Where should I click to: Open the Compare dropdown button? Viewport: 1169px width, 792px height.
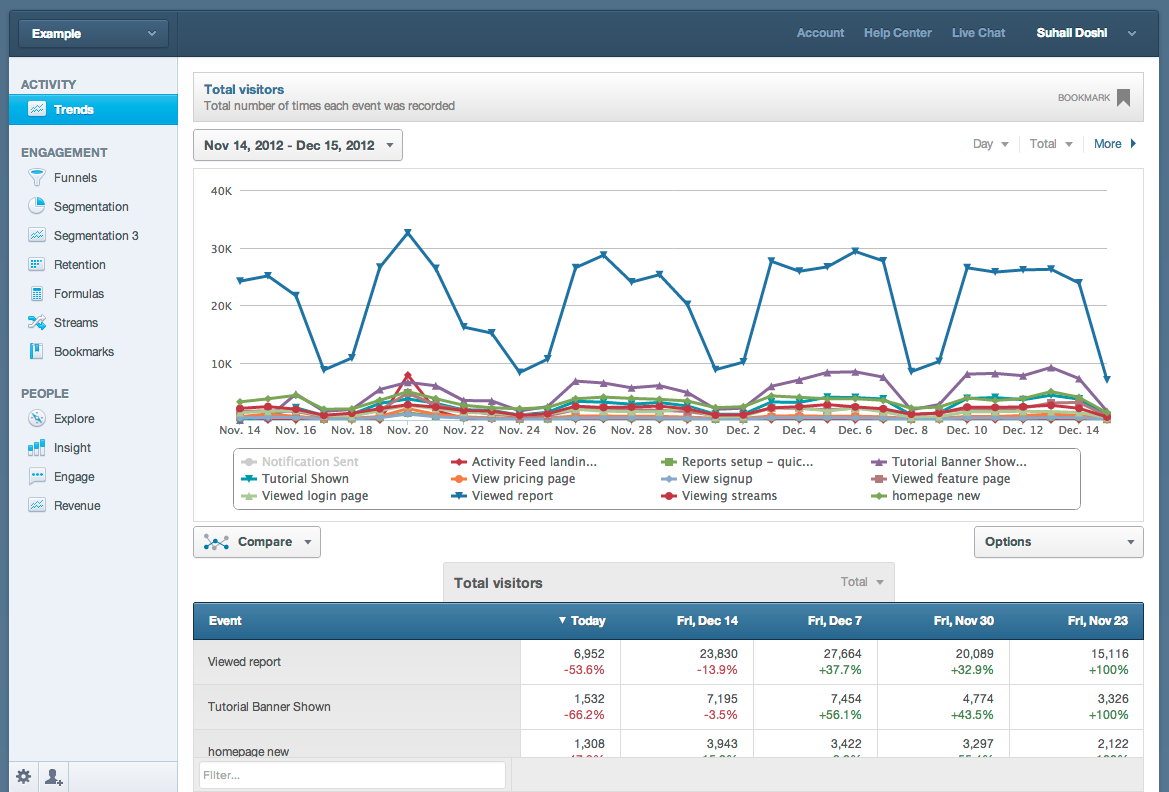[257, 542]
